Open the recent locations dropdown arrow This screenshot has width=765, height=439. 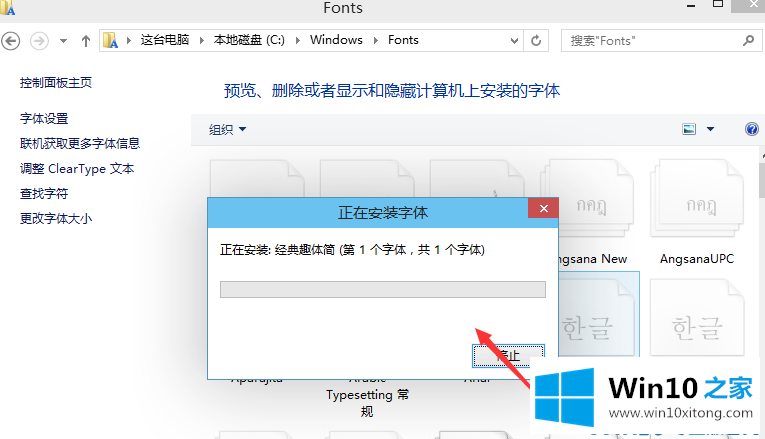(63, 41)
